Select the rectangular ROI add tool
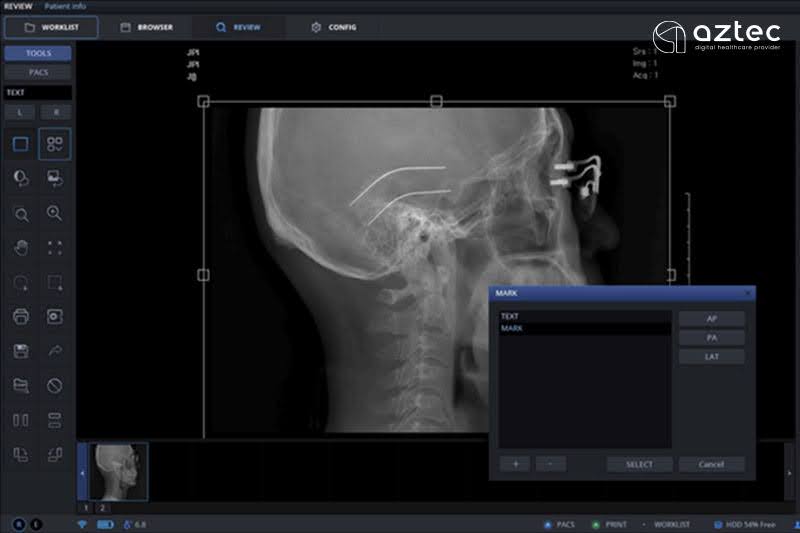800x533 pixels. pyautogui.click(x=55, y=283)
